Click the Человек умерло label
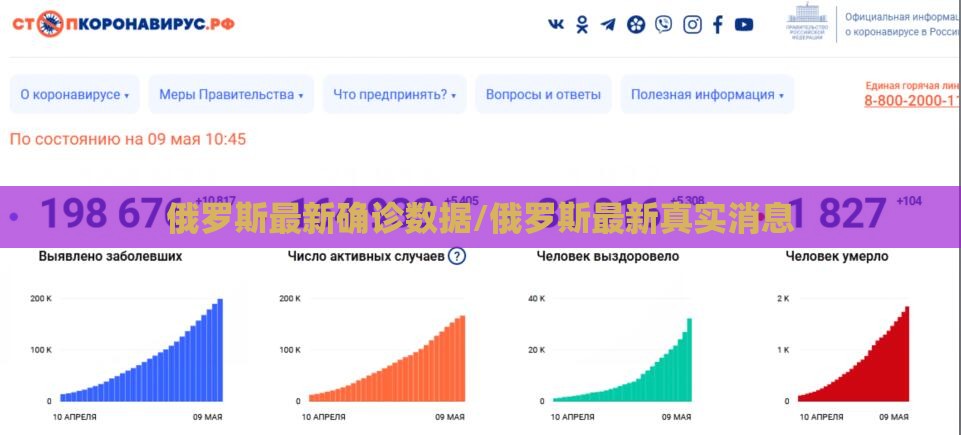This screenshot has height=435, width=961. coord(837,256)
